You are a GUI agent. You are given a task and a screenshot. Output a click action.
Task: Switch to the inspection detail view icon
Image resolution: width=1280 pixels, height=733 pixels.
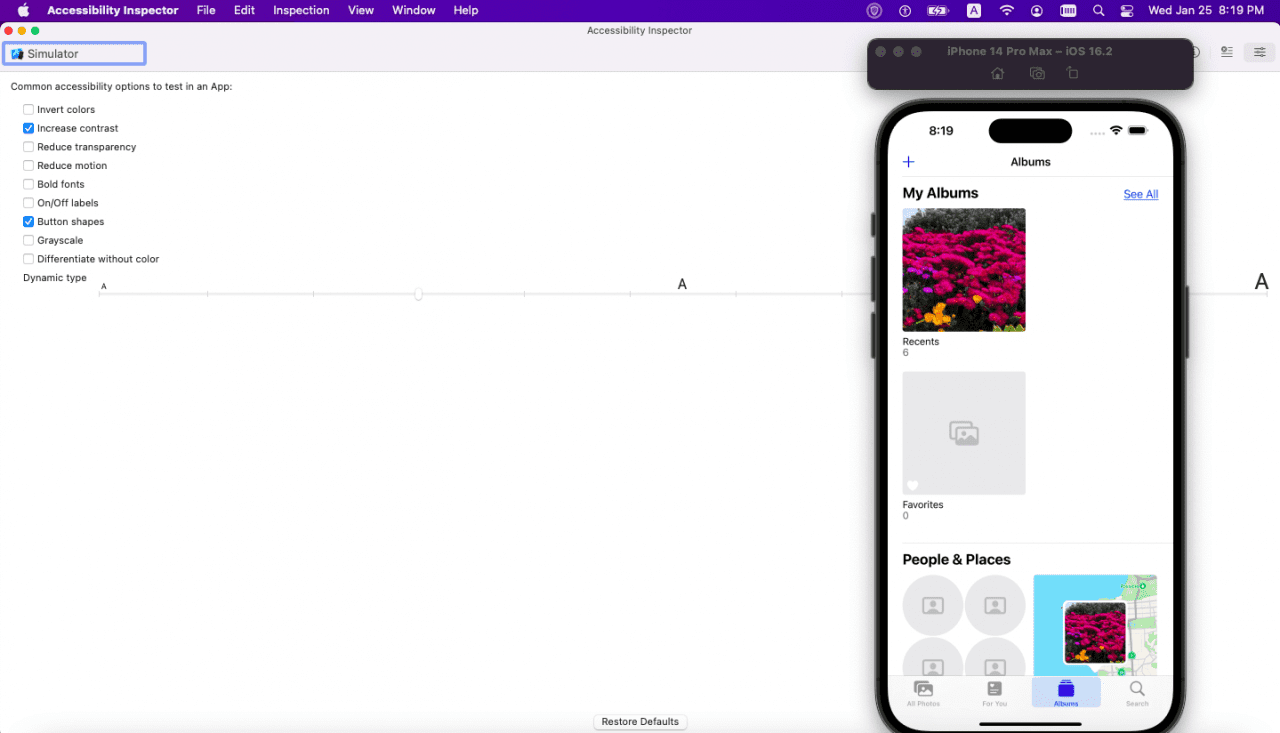[x=1227, y=52]
